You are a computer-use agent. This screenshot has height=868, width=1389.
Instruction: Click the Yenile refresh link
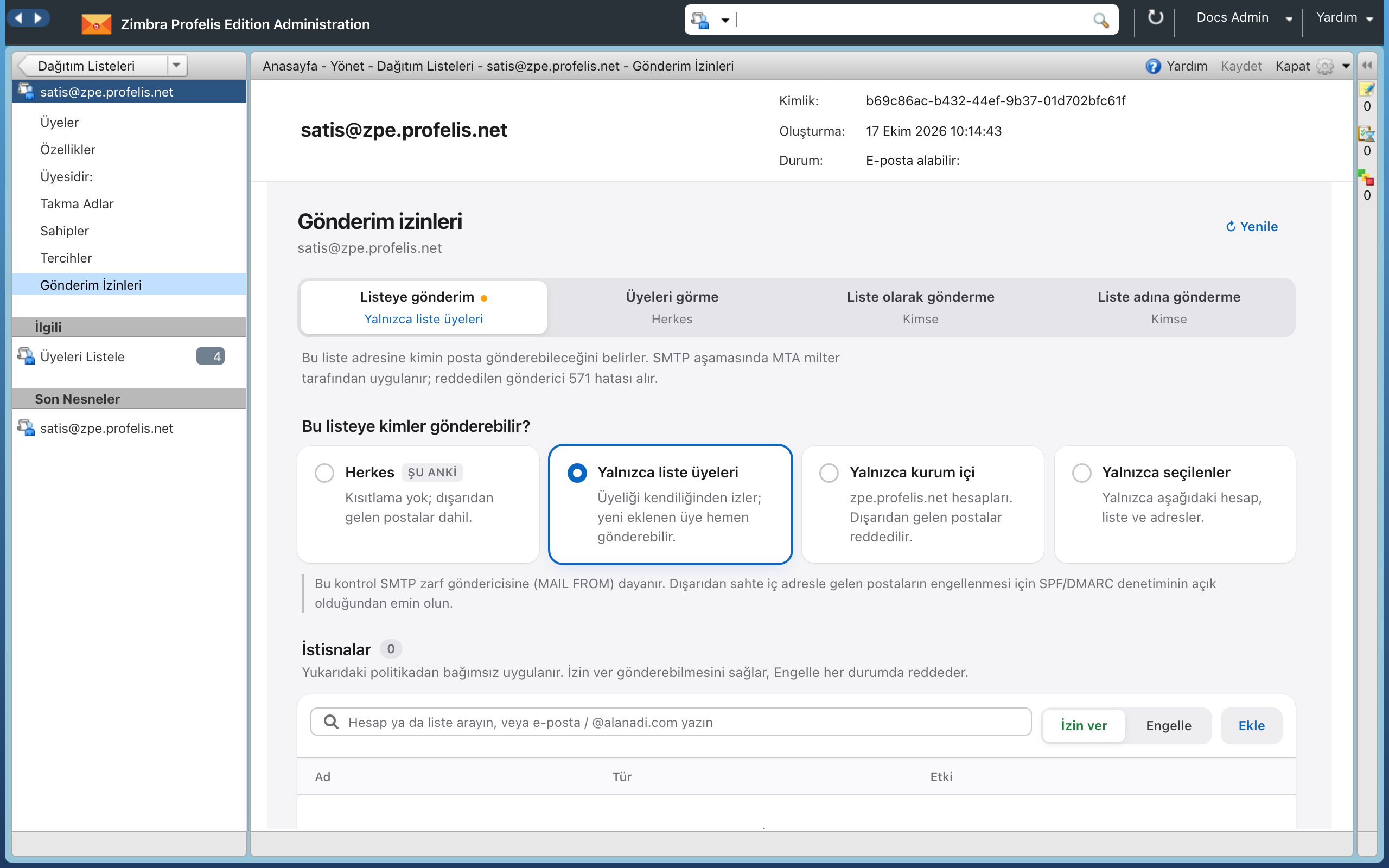pos(1252,227)
